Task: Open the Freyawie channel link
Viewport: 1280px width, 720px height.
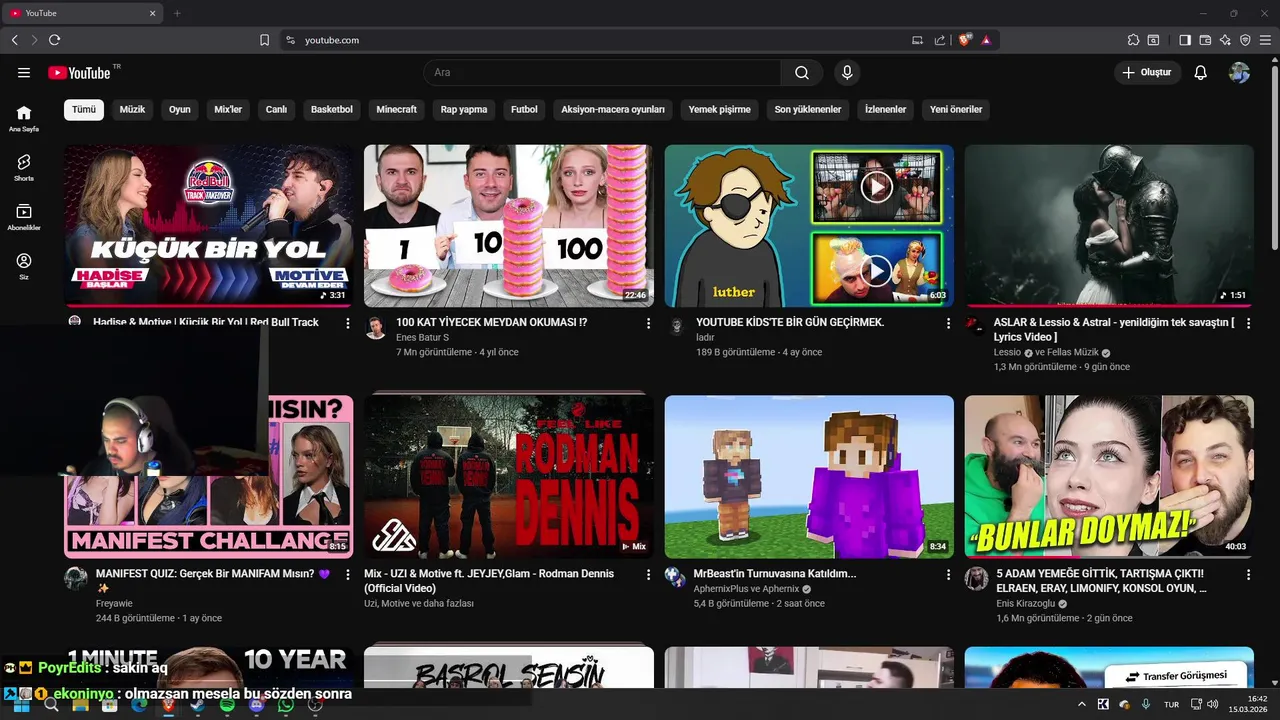Action: pyautogui.click(x=114, y=603)
